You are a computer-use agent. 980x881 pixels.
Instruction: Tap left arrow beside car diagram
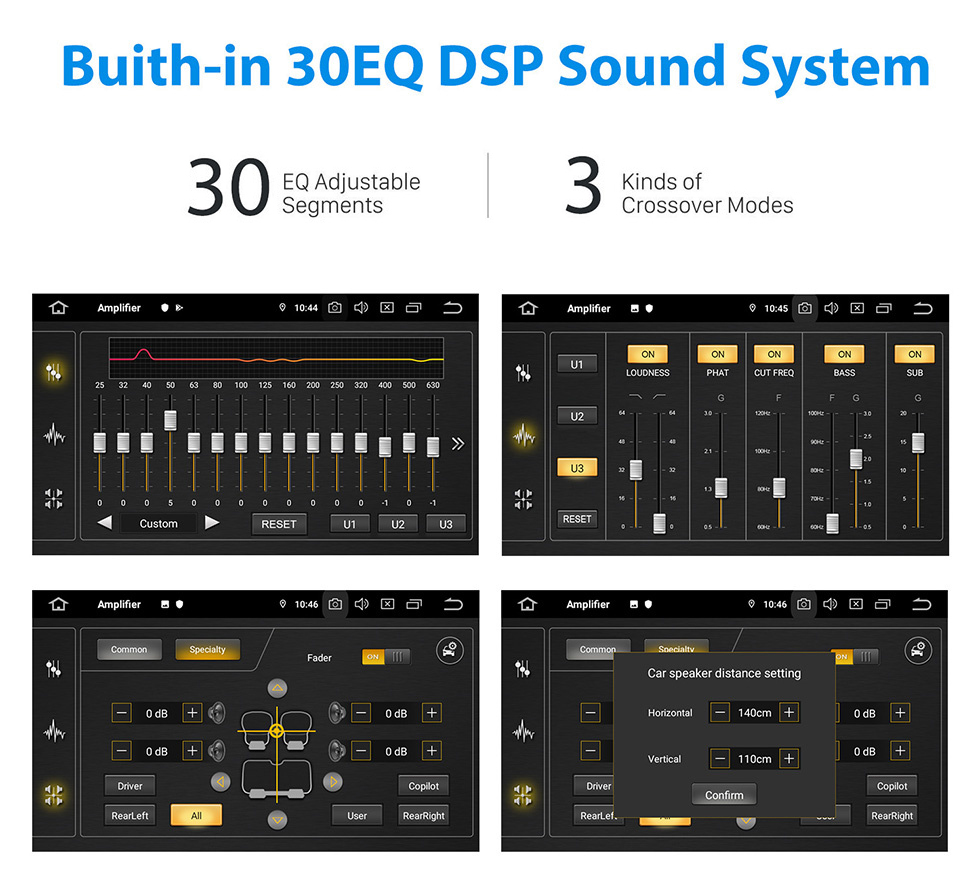(221, 781)
